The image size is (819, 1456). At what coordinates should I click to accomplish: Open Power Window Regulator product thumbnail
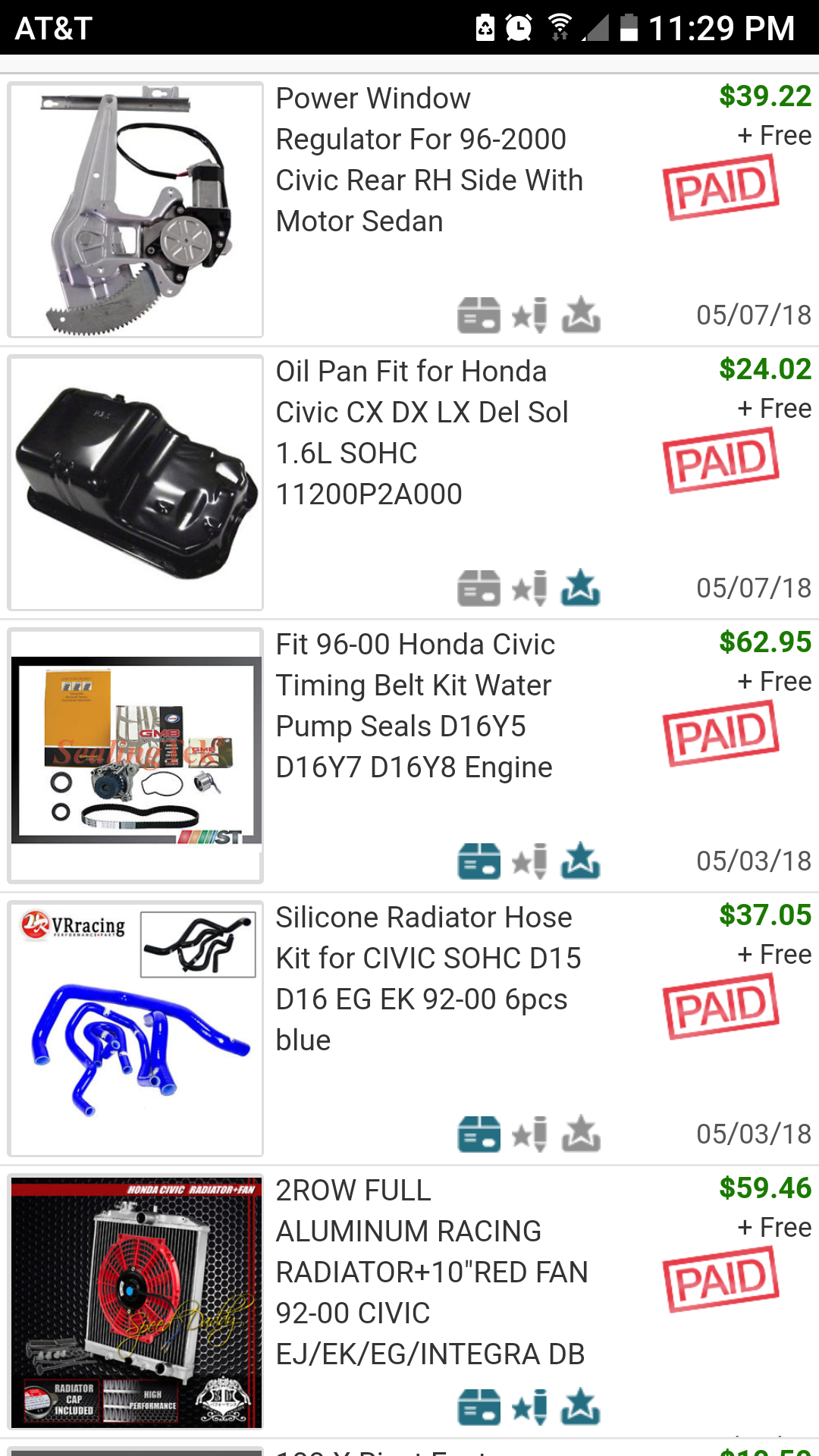coord(136,210)
